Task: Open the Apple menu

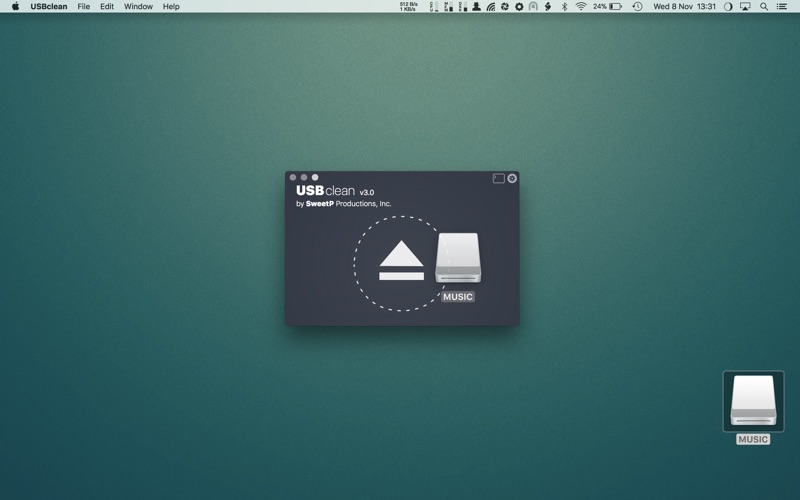Action: [15, 6]
